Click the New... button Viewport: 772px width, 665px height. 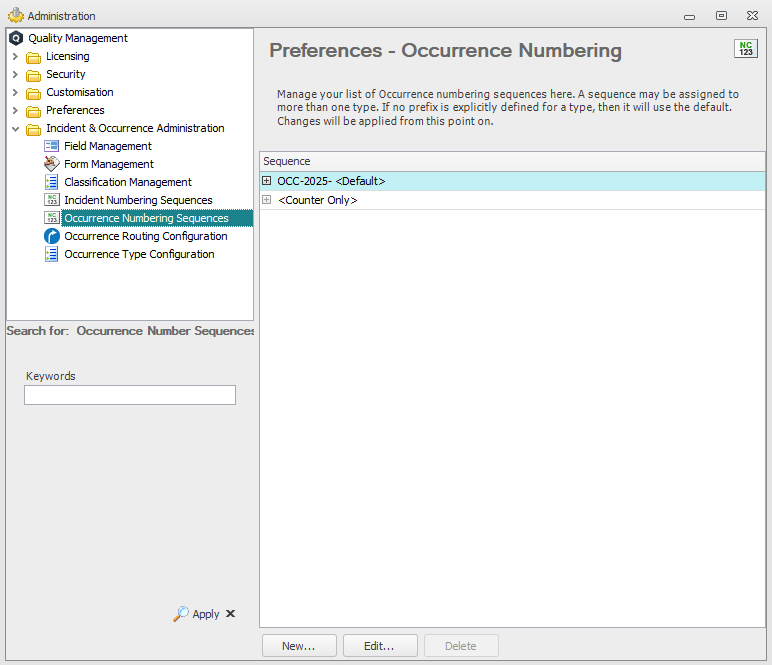coord(299,646)
